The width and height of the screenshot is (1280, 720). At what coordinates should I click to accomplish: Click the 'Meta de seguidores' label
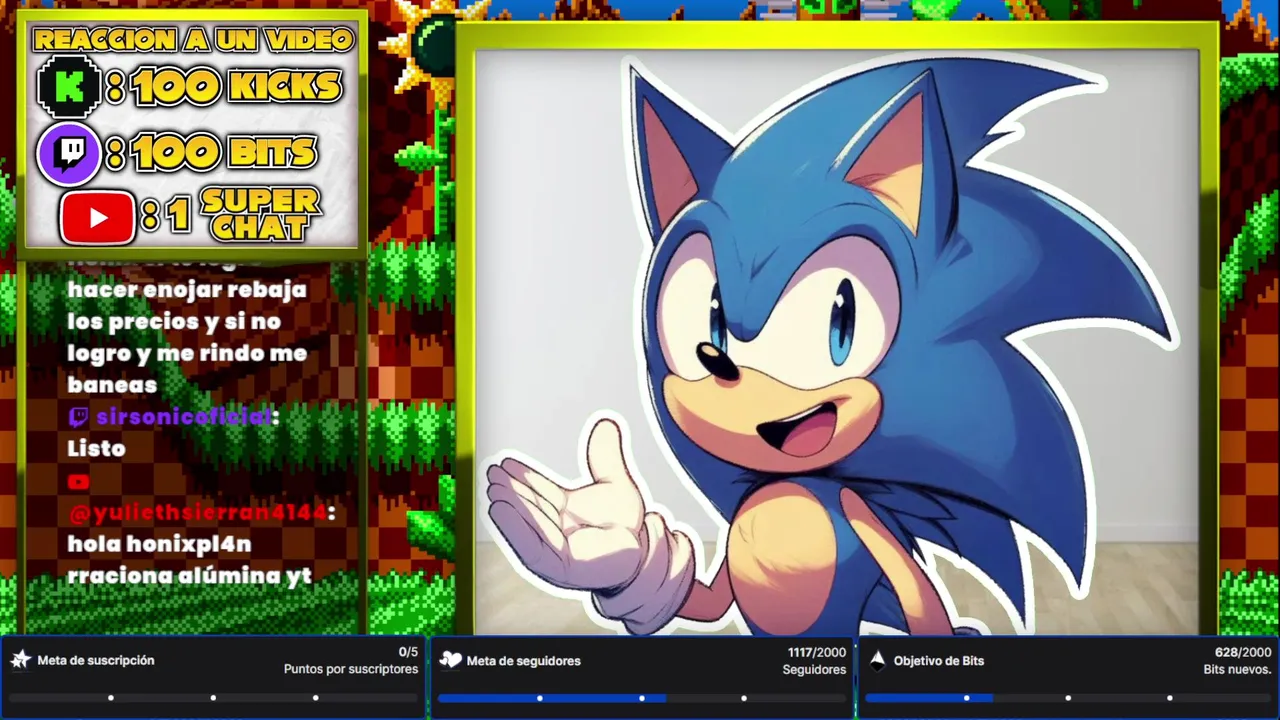click(x=523, y=661)
